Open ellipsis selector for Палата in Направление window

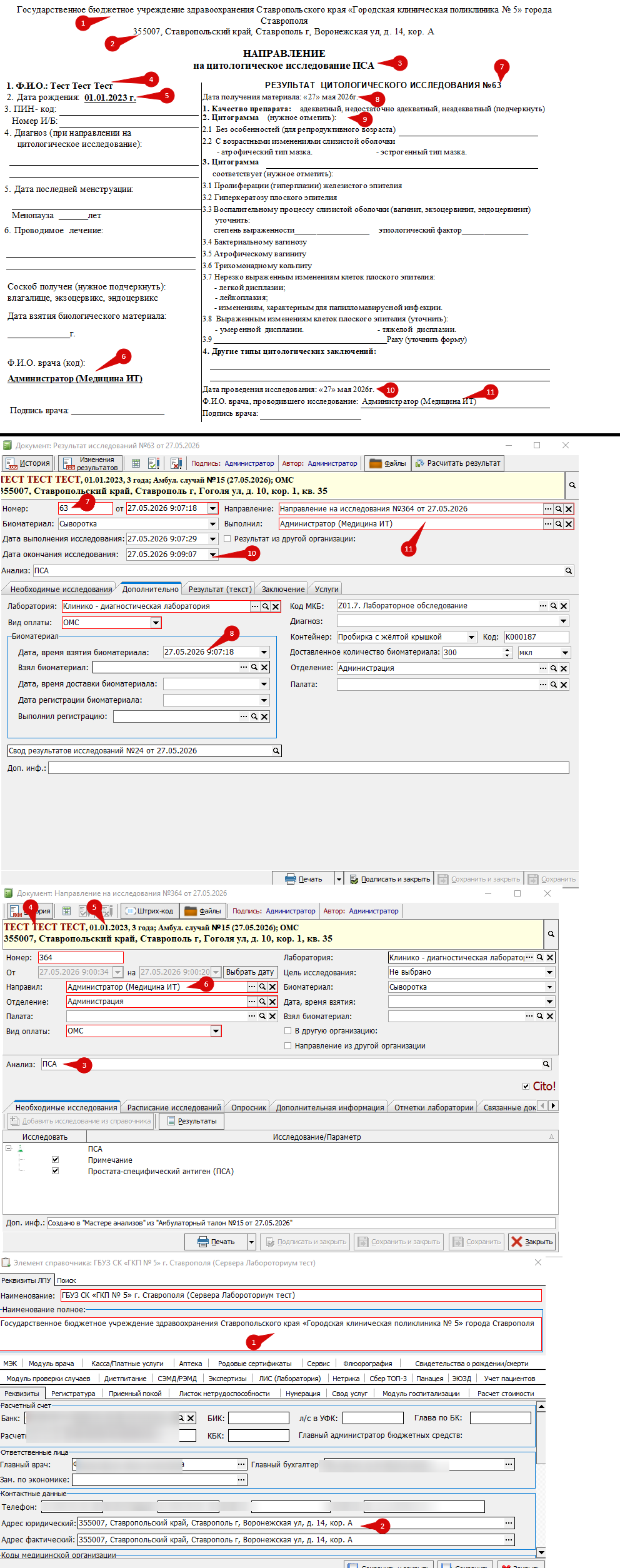point(252,1016)
